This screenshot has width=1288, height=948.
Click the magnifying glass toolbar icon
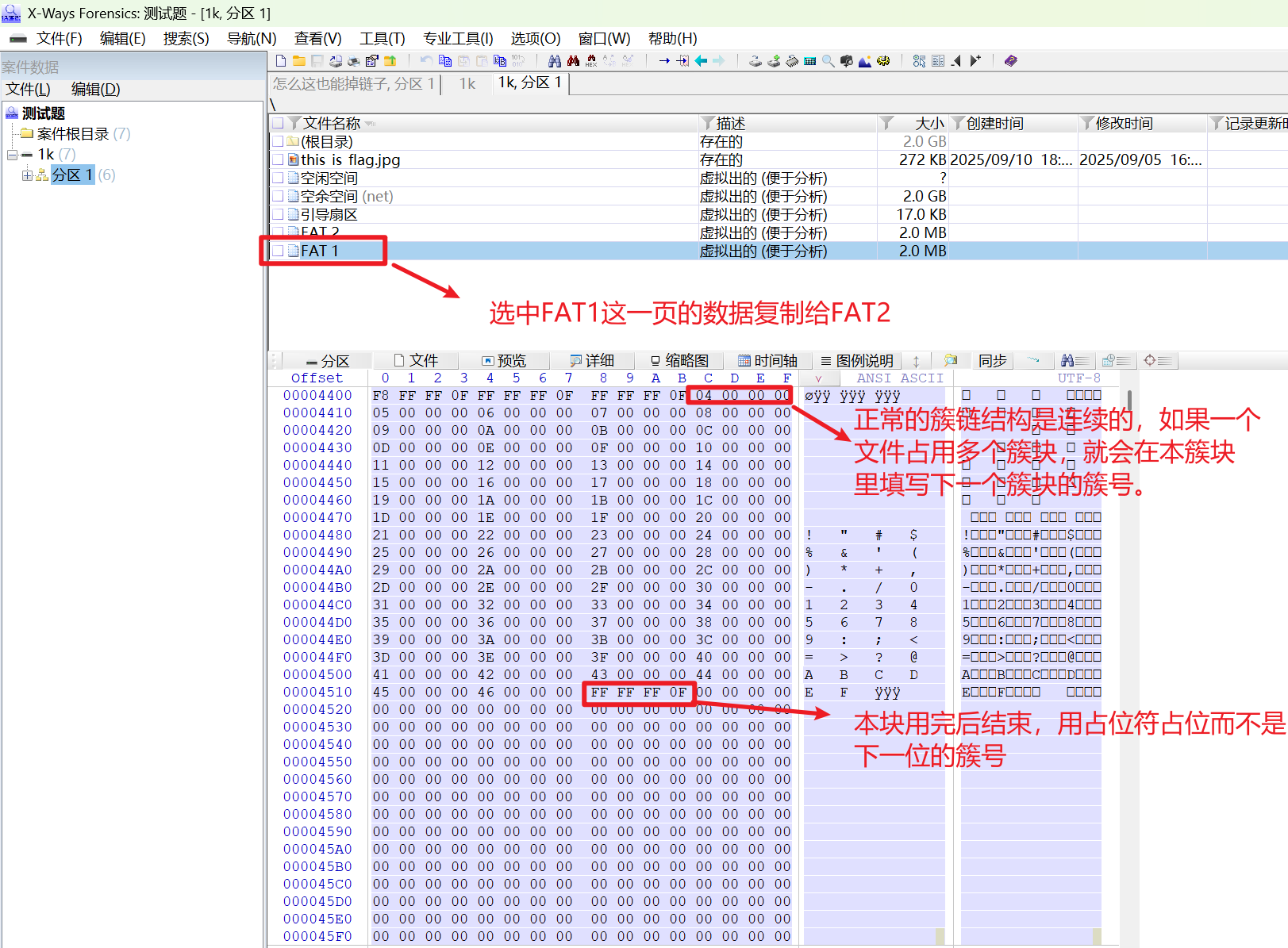pos(828,61)
